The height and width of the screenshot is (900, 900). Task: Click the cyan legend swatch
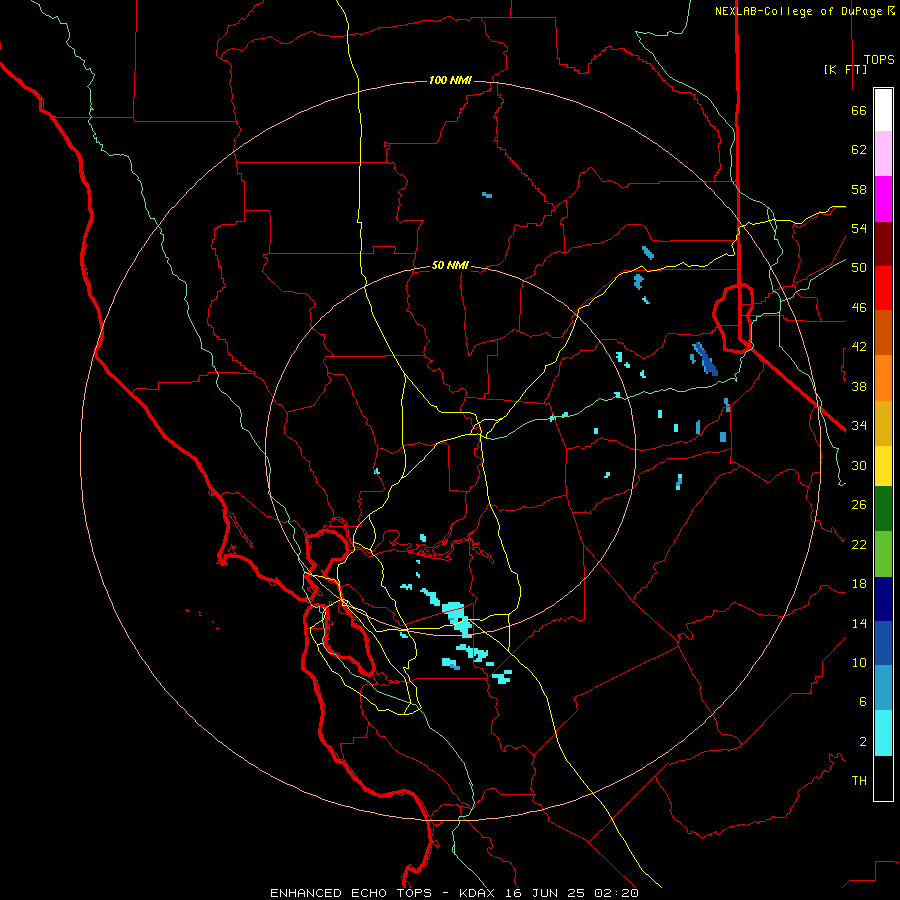[883, 733]
